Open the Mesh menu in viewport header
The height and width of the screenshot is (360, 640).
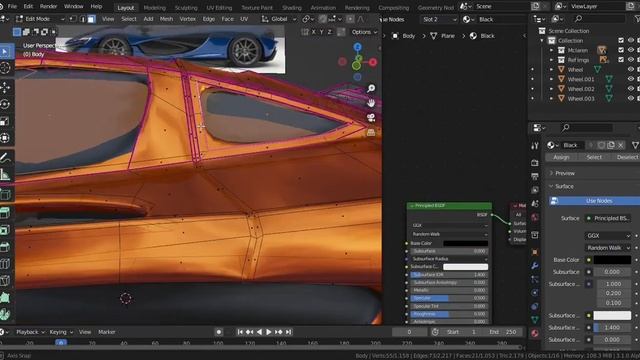166,19
